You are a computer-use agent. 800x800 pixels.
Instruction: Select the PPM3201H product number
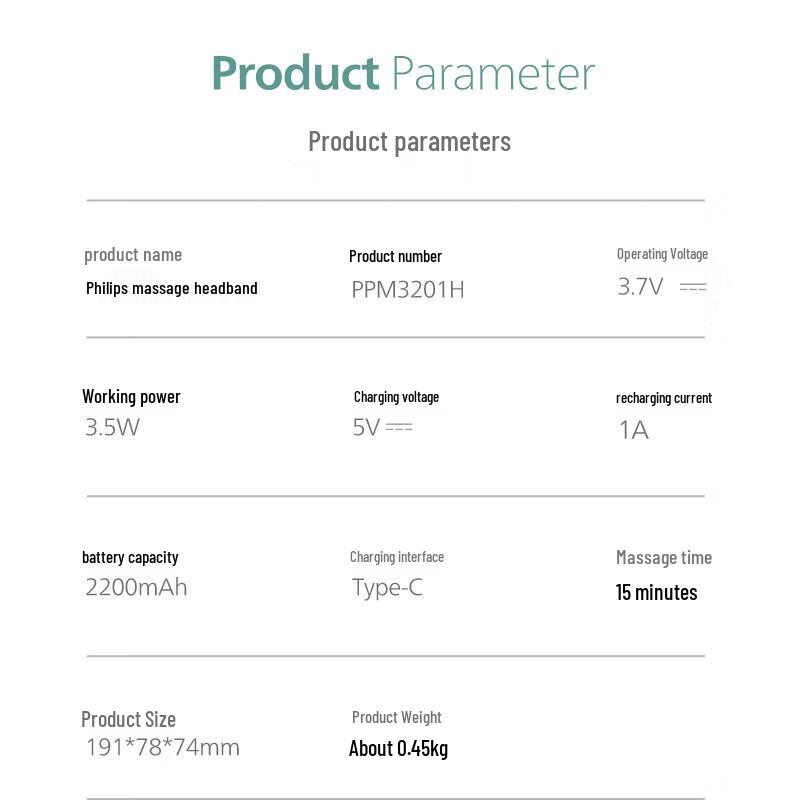(x=408, y=290)
